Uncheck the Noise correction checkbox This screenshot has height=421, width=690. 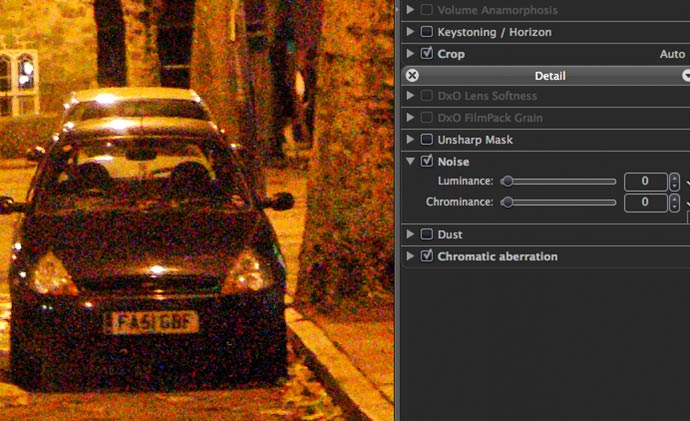pos(426,161)
